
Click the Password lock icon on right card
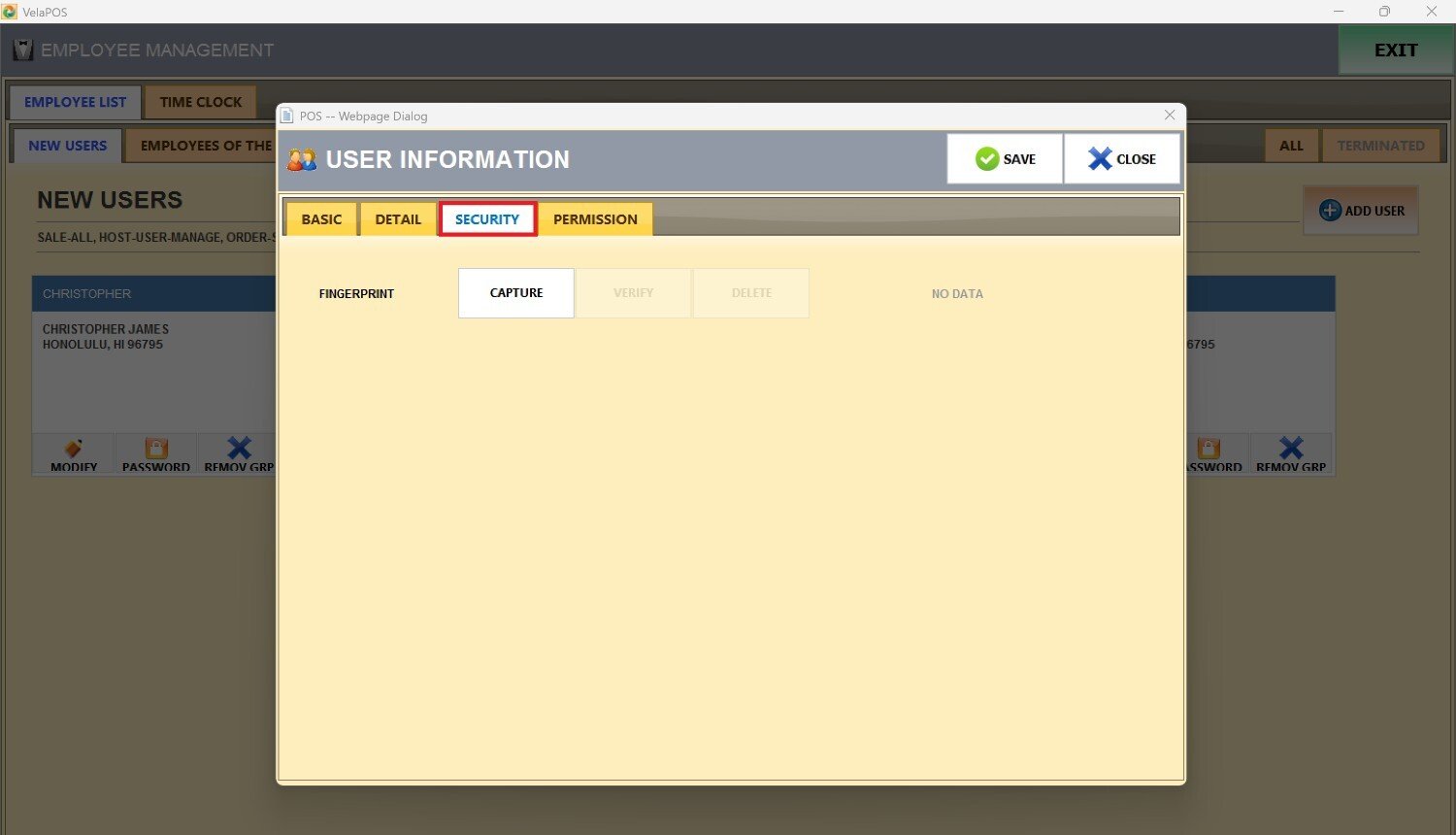point(1208,449)
